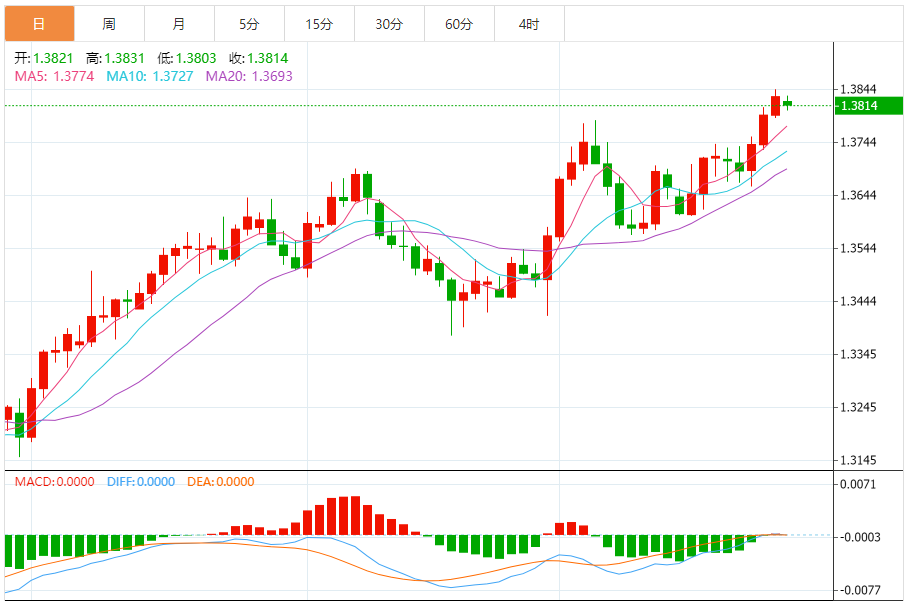Screen dimensions: 911x601
Task: Click the DIFF:0.0000 indicator label
Action: coord(141,482)
